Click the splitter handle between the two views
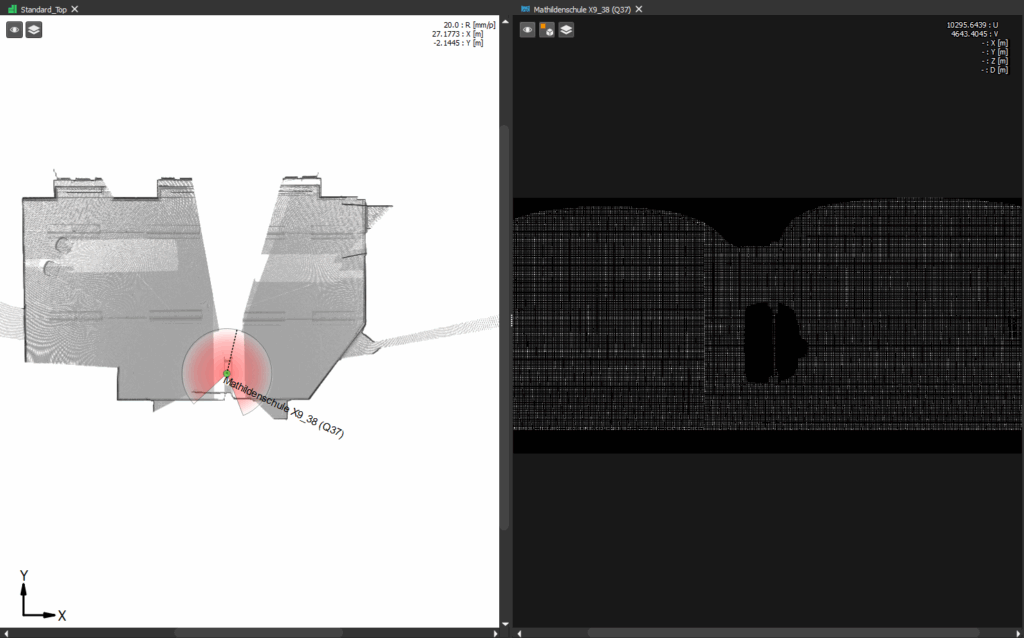1024x638 pixels. (510, 320)
